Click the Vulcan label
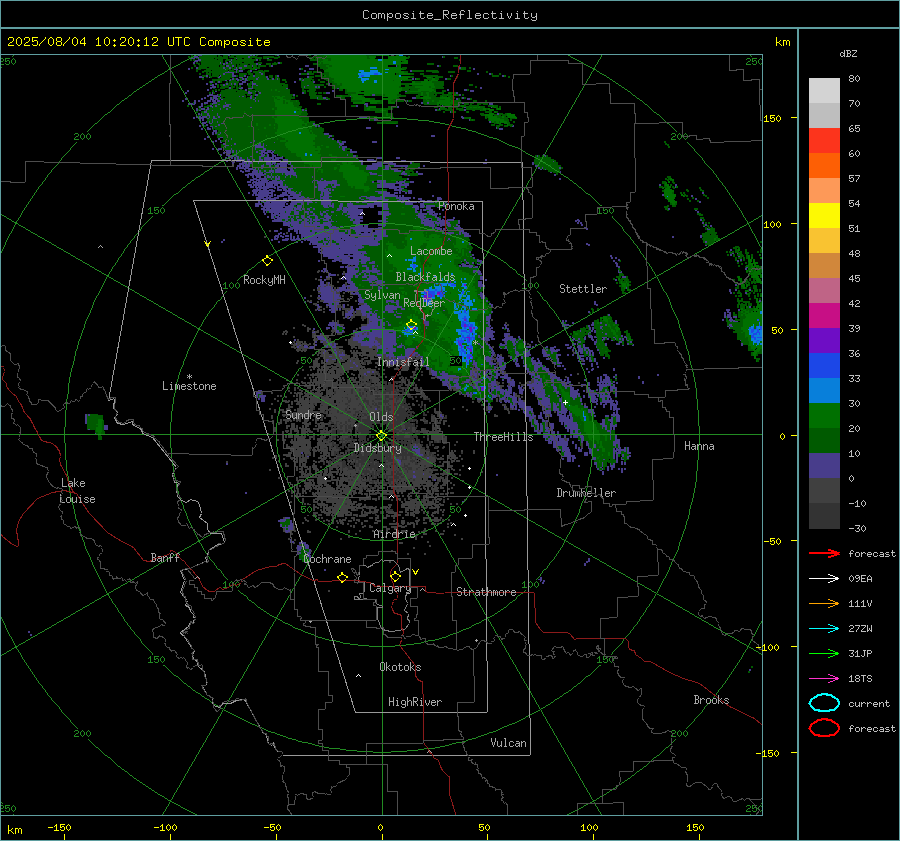 [508, 743]
